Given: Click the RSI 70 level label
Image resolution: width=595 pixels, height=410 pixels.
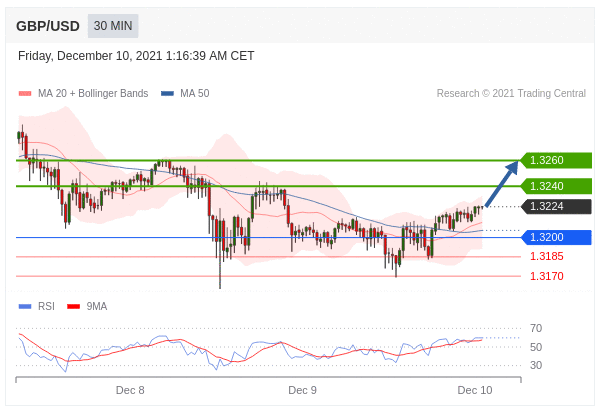Looking at the screenshot, I should [x=536, y=328].
